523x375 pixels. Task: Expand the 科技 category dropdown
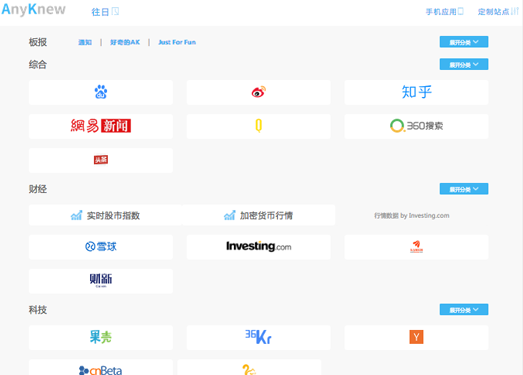[x=464, y=310]
